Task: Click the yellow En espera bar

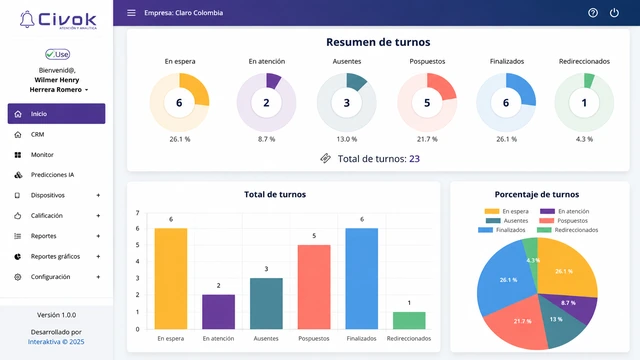Action: coord(171,279)
